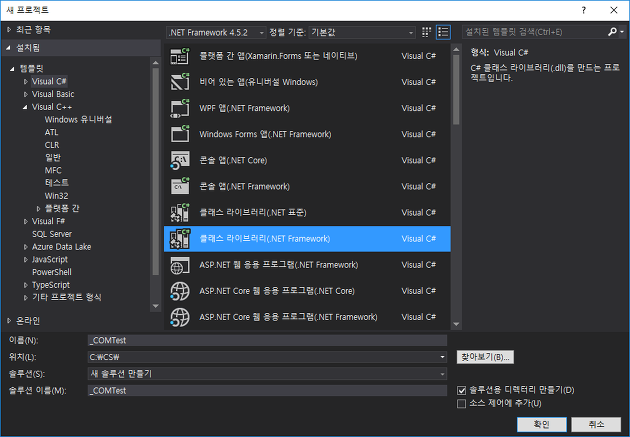Collapse the Visual C++ node

[25, 107]
